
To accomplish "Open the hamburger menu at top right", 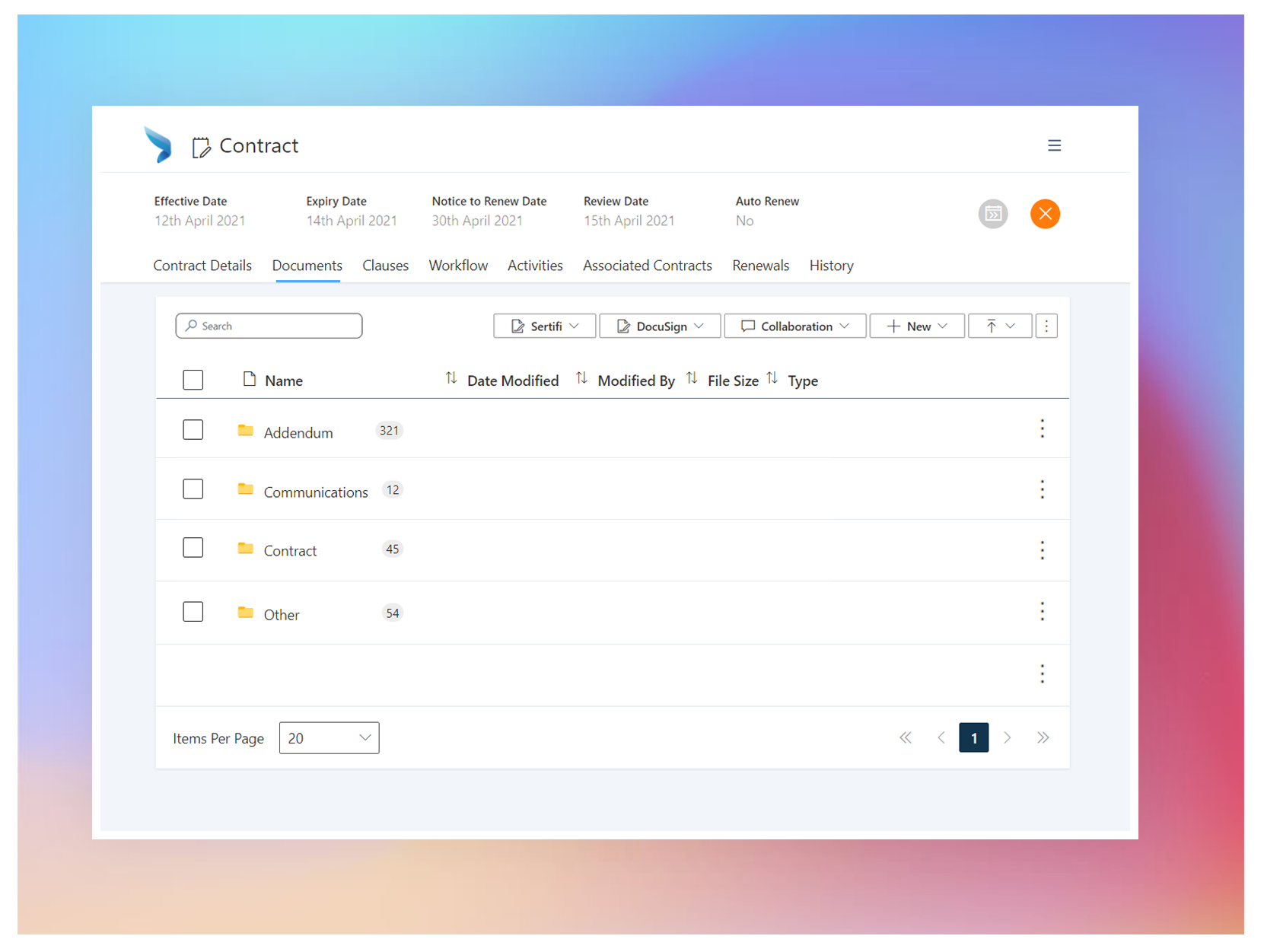I will coord(1055,145).
